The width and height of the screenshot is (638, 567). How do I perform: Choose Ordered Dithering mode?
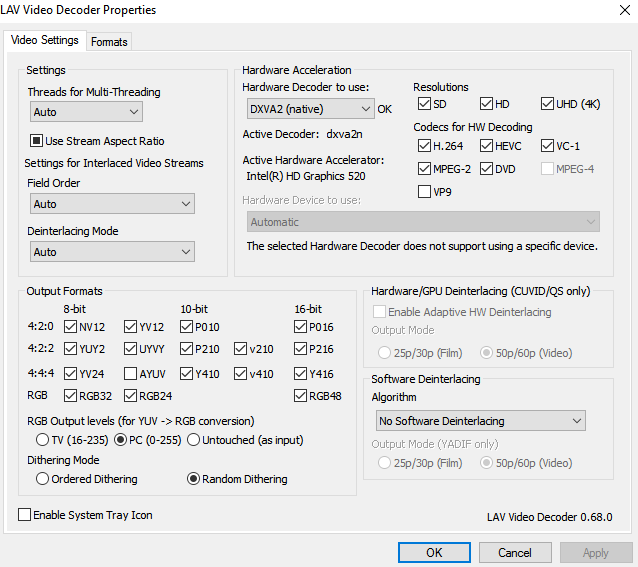pos(42,479)
